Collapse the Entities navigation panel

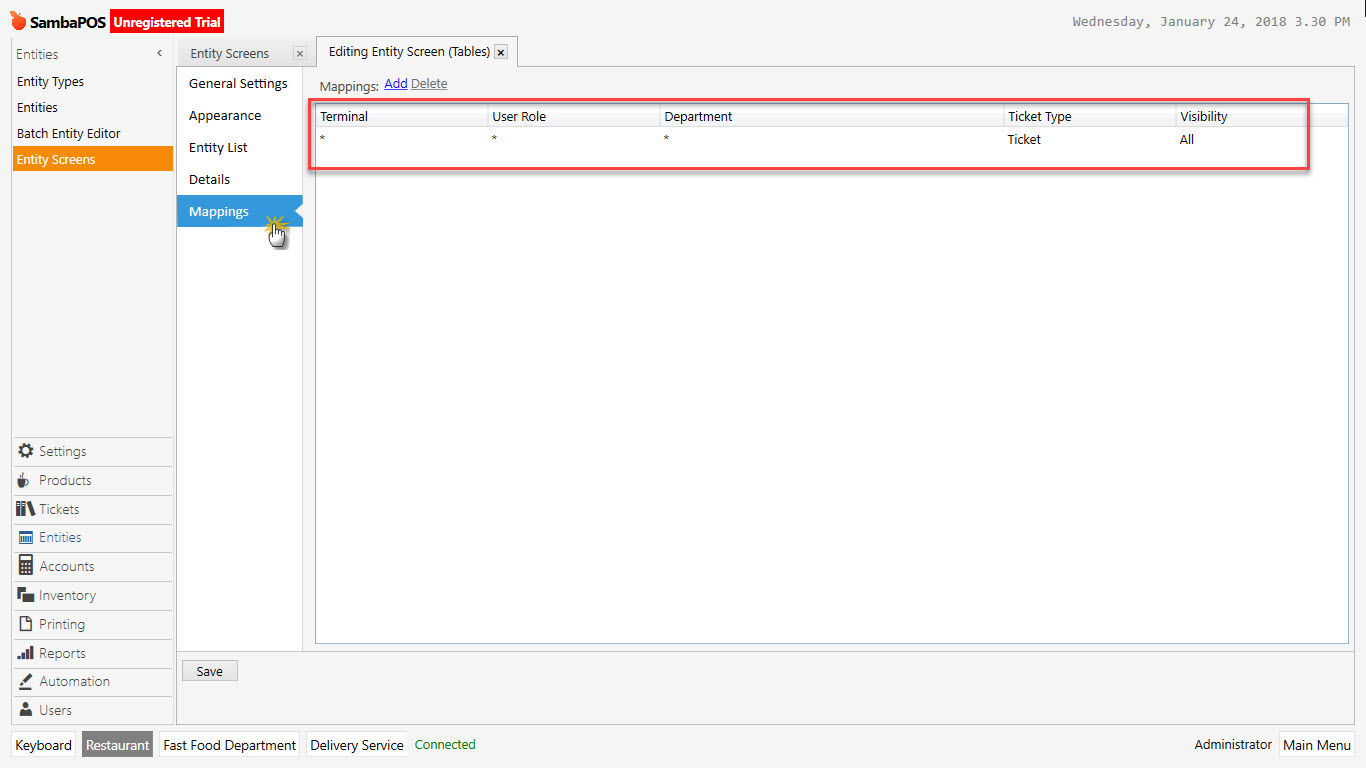(158, 53)
